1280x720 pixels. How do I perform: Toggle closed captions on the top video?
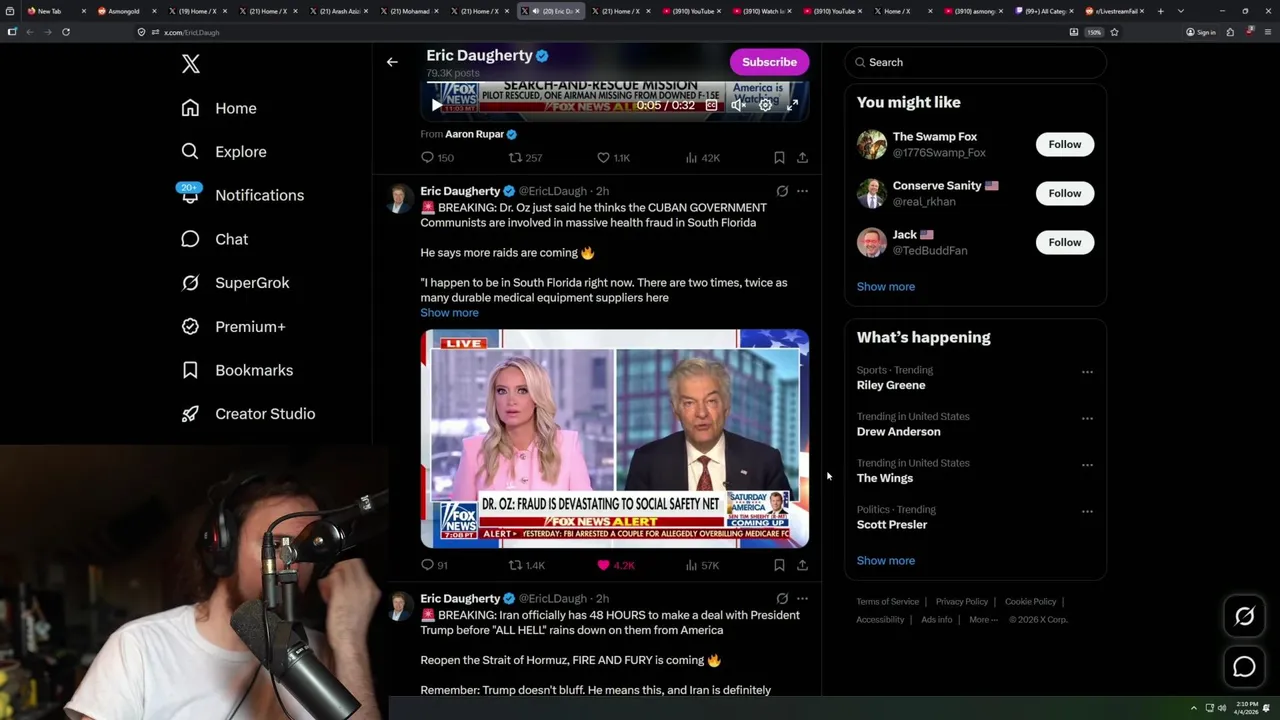click(x=712, y=105)
